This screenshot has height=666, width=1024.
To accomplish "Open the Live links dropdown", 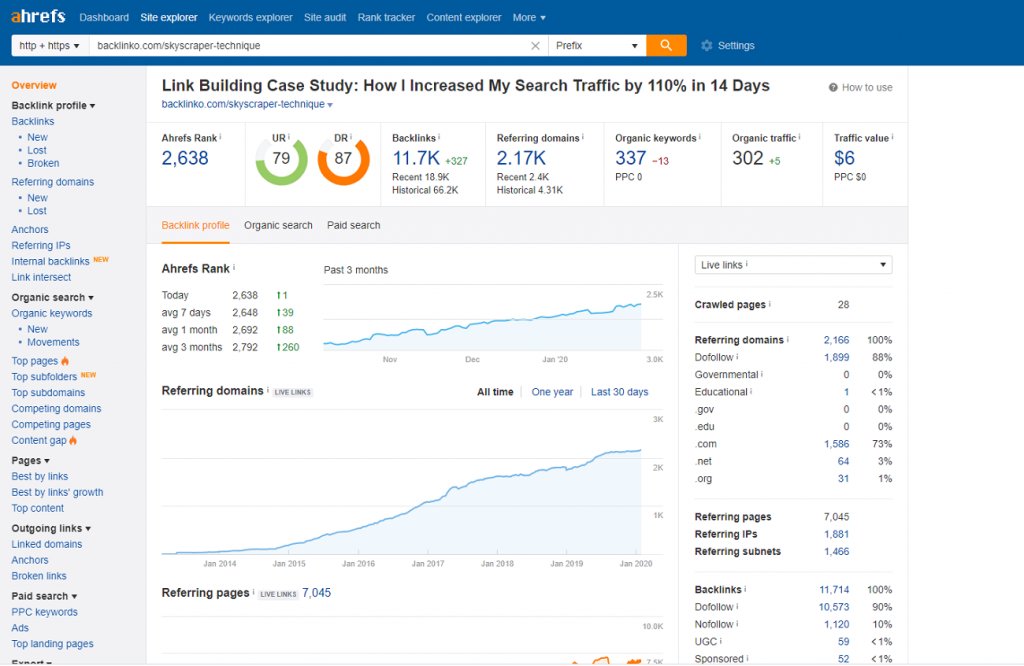I will tap(792, 264).
